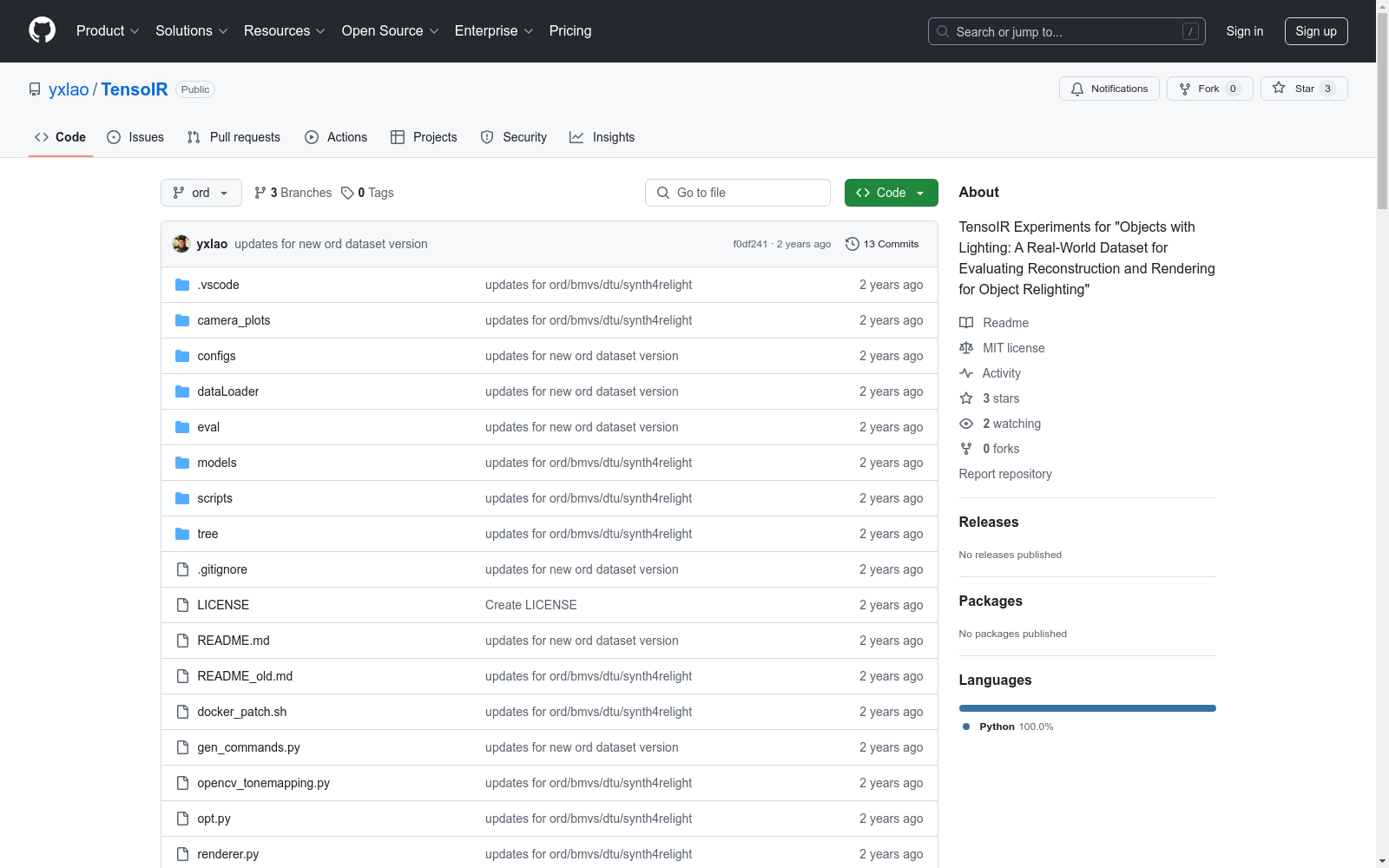Star the TensoIR repository
Viewport: 1389px width, 868px height.
pos(1304,89)
